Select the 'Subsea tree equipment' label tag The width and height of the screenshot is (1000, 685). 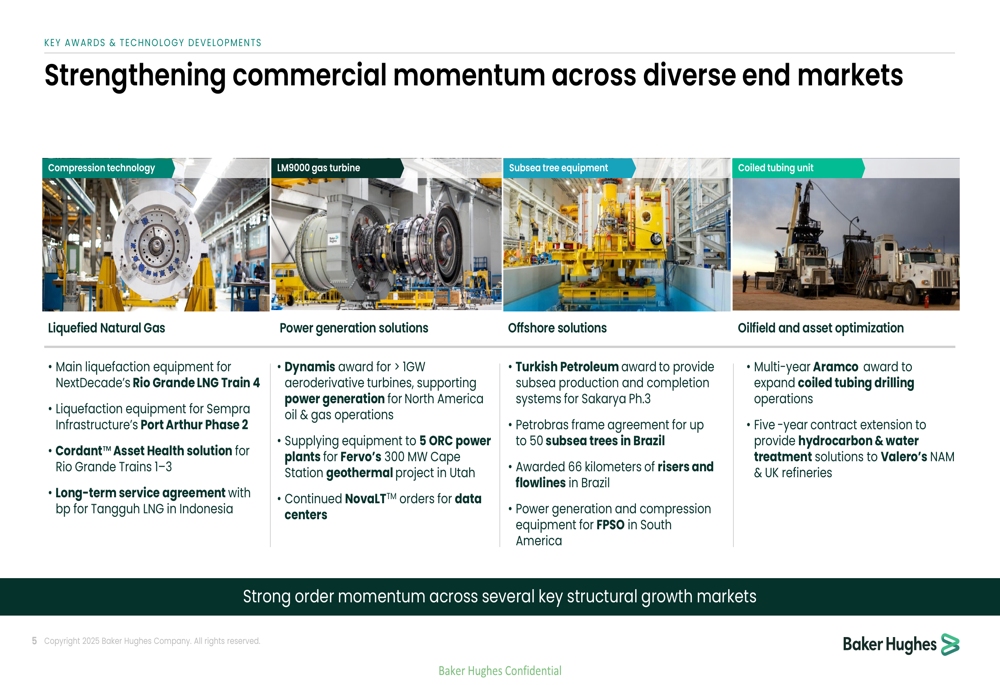(558, 168)
